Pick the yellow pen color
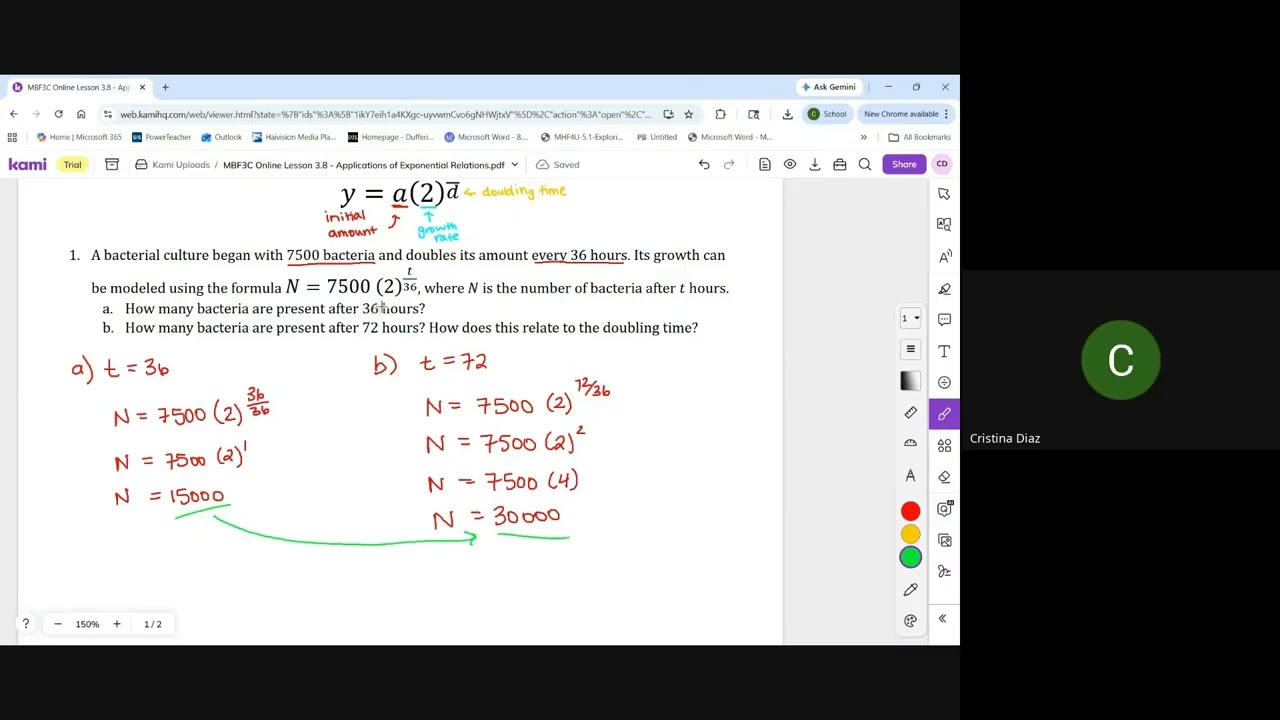This screenshot has height=720, width=1280. (910, 535)
